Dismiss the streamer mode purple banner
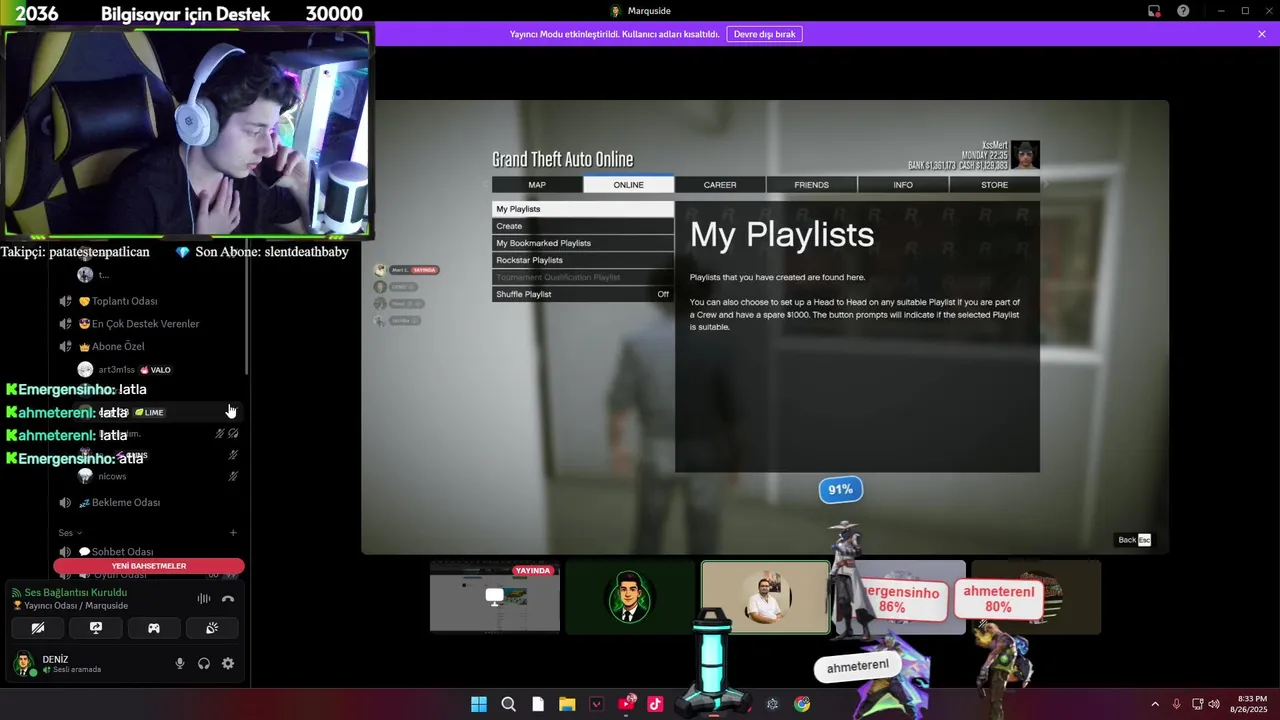The image size is (1280, 720). click(1262, 34)
